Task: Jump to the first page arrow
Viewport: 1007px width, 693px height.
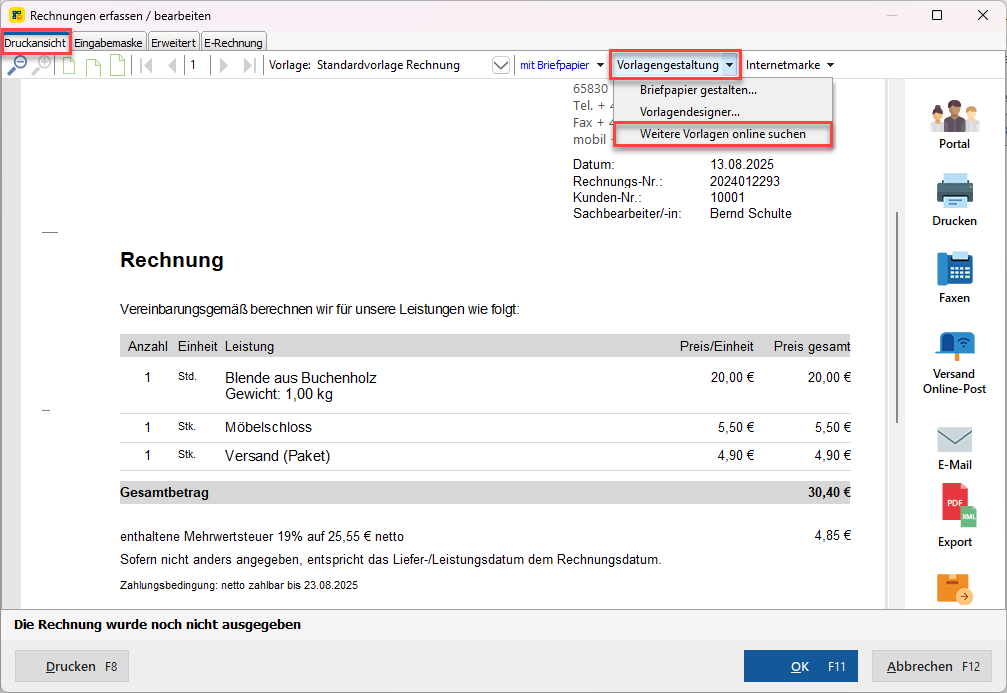Action: [146, 65]
